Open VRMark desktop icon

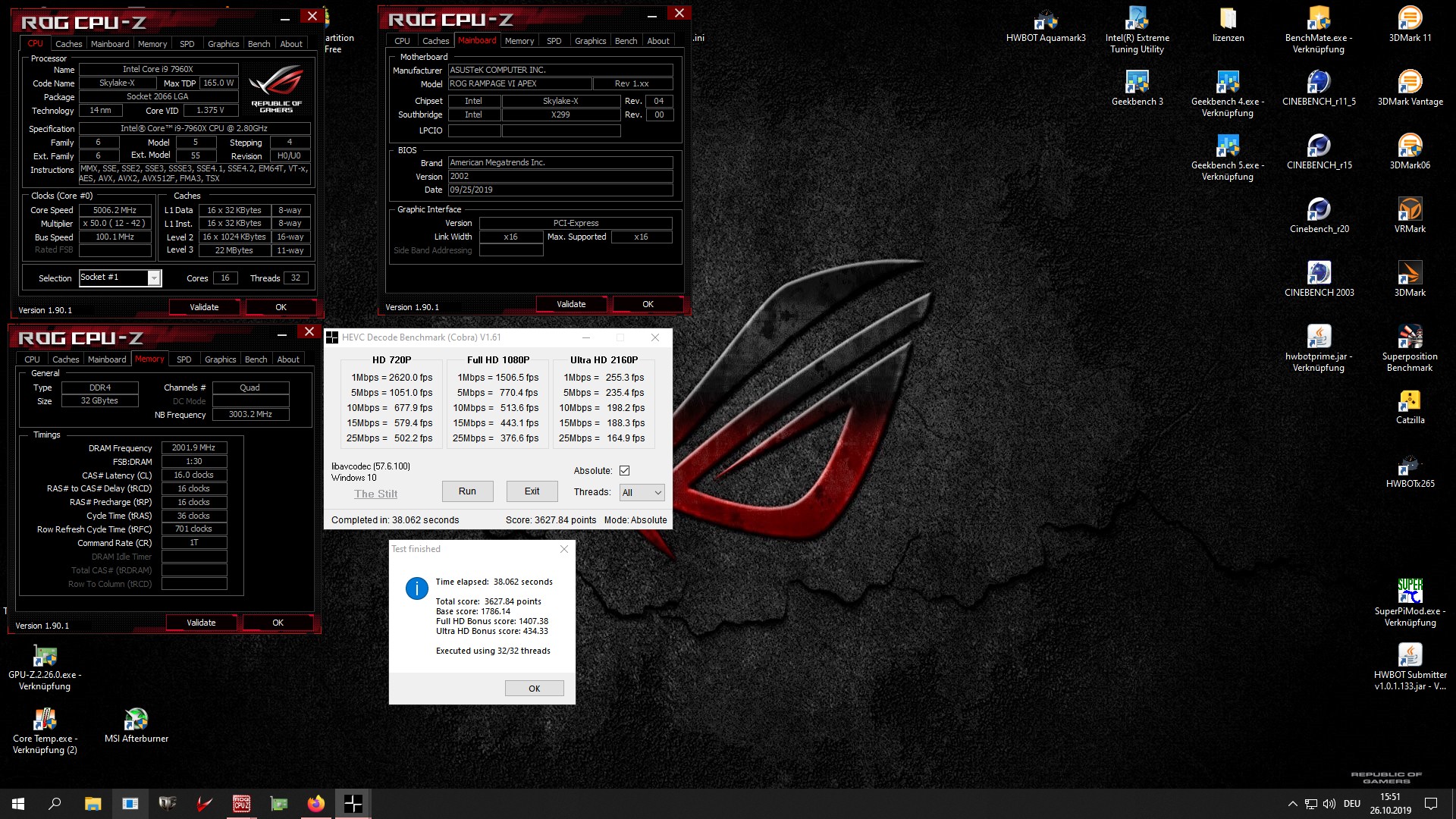(1410, 216)
